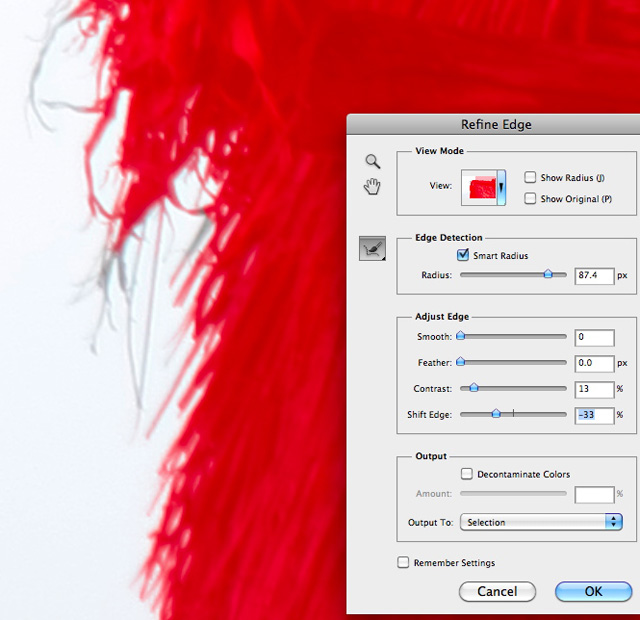Adjust the Radius slider handle

coord(548,274)
